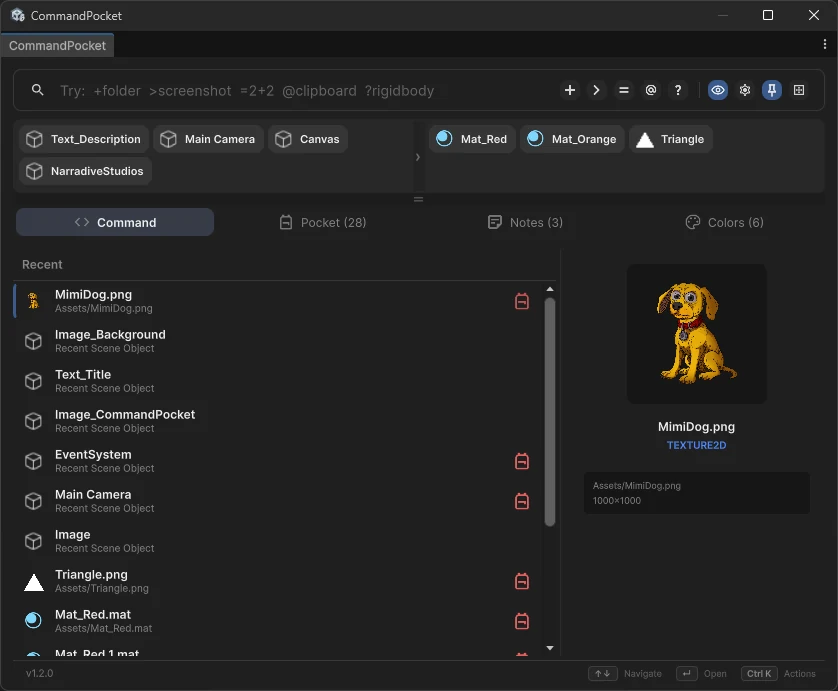The image size is (838, 691).
Task: Click the recent list scroll down arrow
Action: (x=550, y=648)
